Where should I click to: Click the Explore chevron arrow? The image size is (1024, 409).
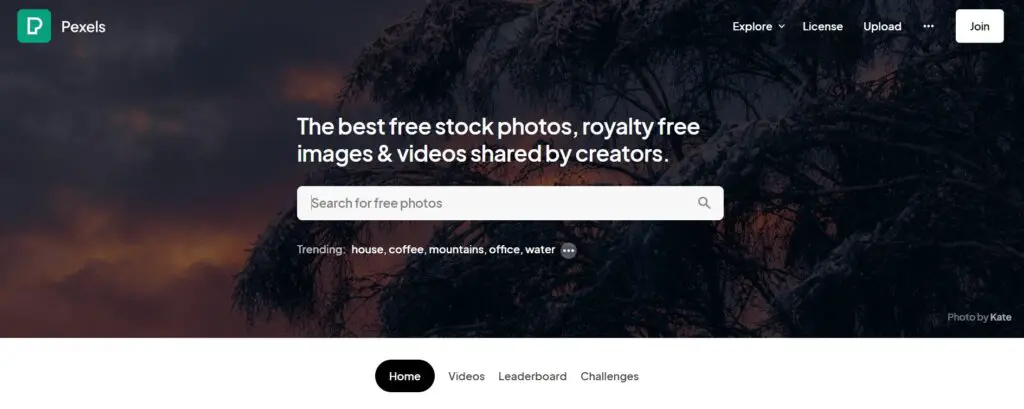click(781, 27)
